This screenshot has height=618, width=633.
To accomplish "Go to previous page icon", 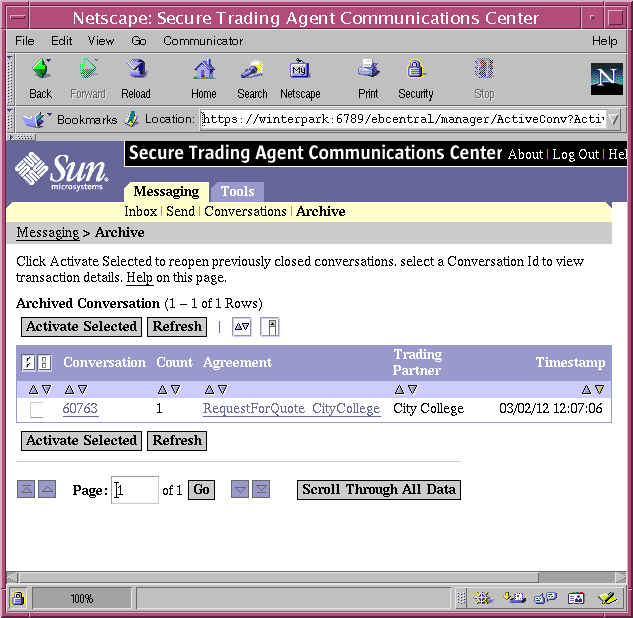I will pos(47,489).
